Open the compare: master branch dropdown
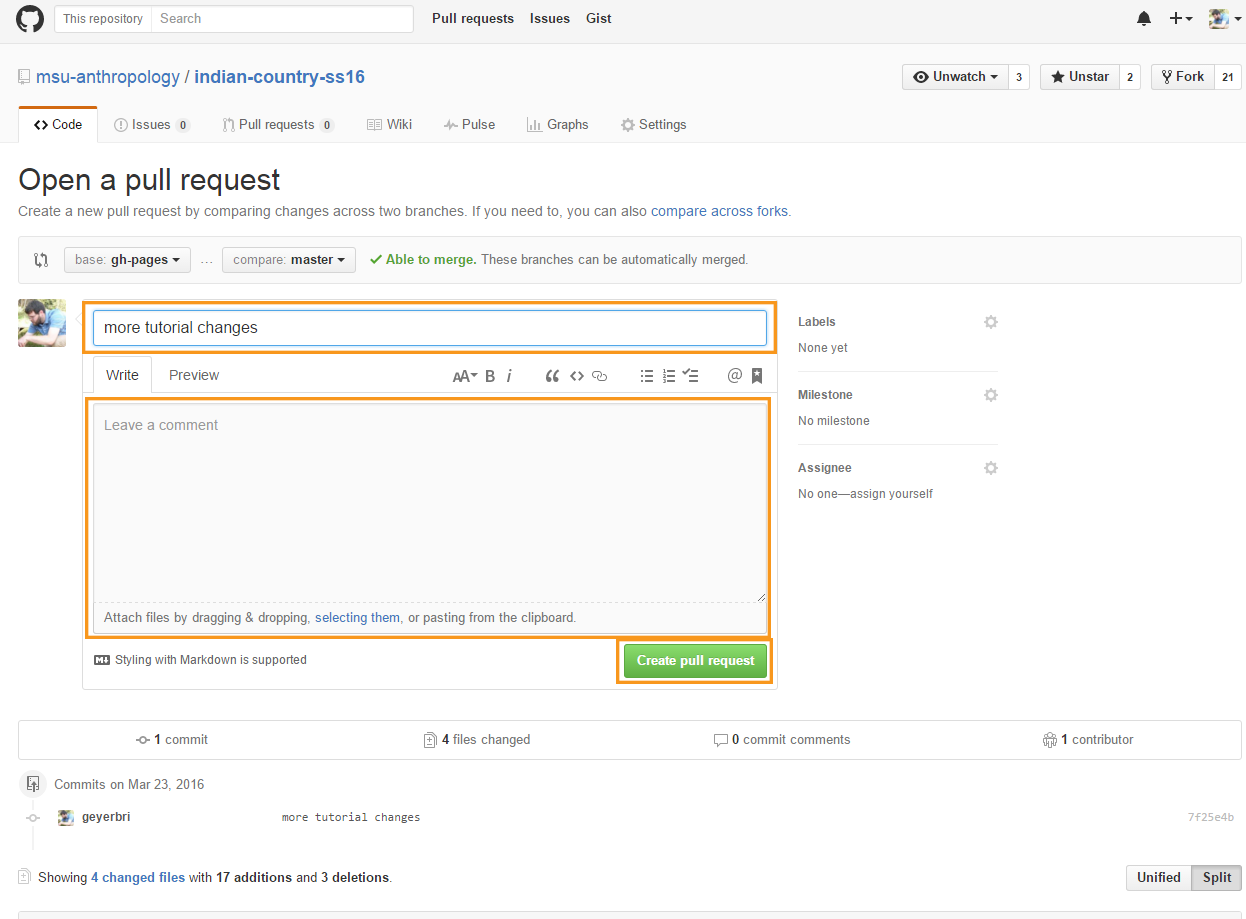Viewport: 1246px width, 919px height. click(x=289, y=260)
